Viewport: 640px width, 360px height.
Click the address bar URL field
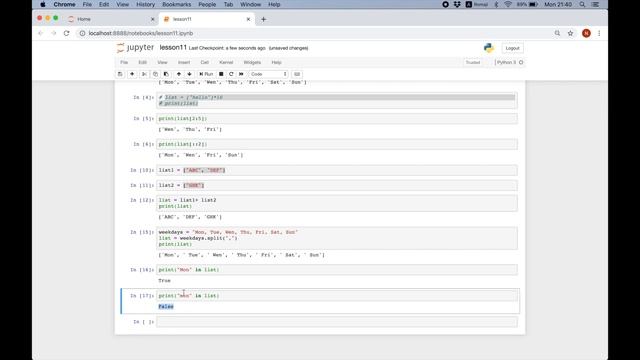point(314,33)
